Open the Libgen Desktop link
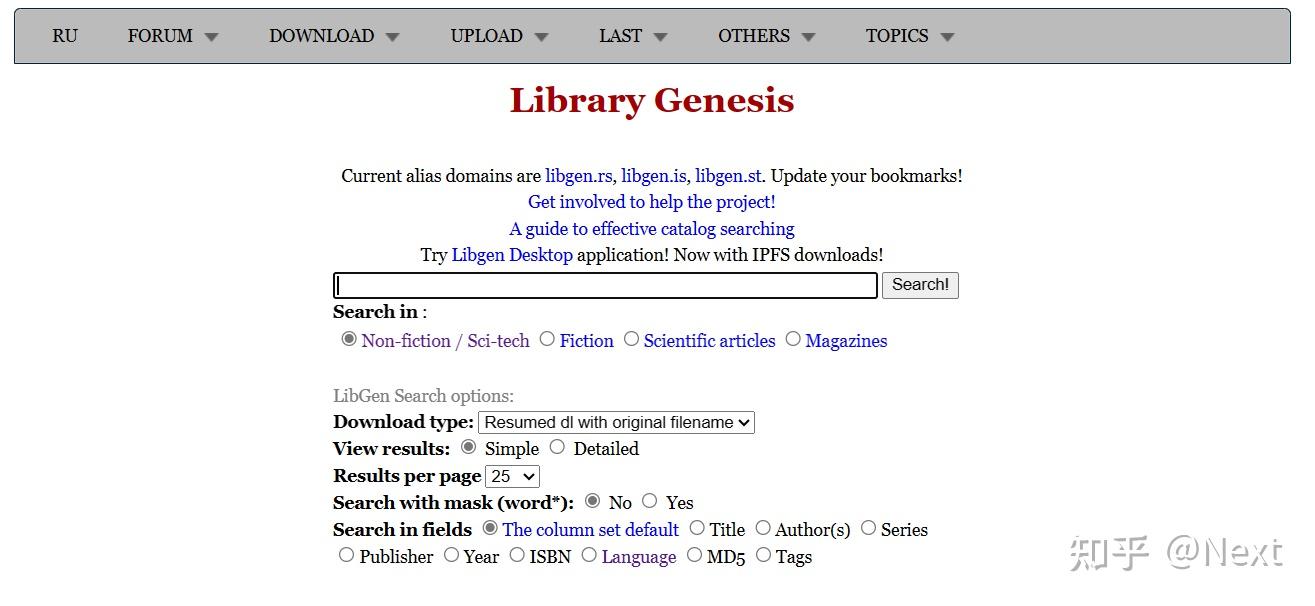1315x606 pixels. (512, 255)
